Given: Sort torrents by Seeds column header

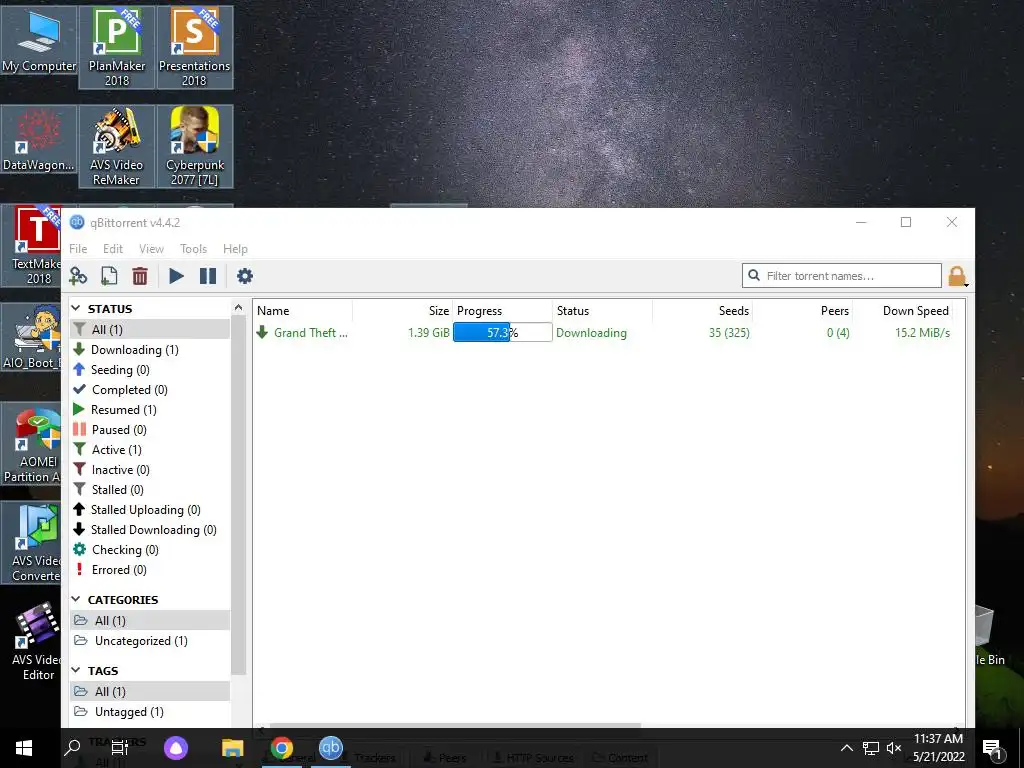Looking at the screenshot, I should 703,311.
